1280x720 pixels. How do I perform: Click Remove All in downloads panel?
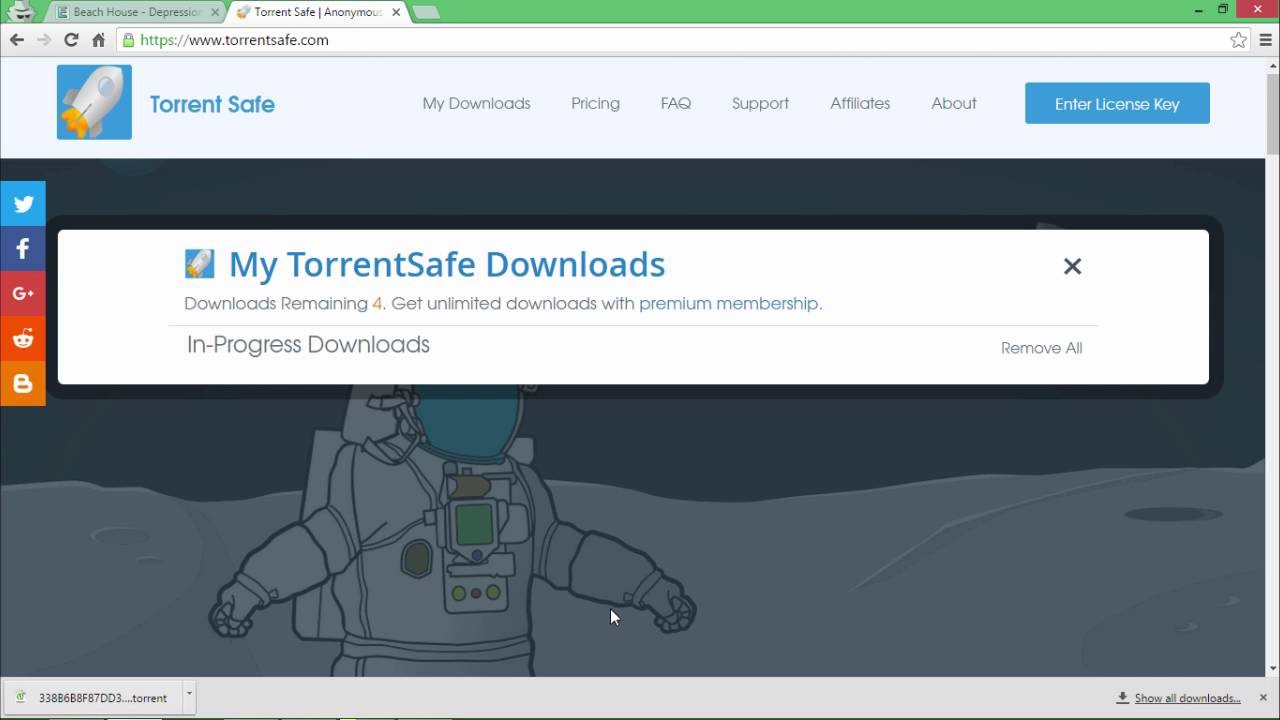point(1041,348)
